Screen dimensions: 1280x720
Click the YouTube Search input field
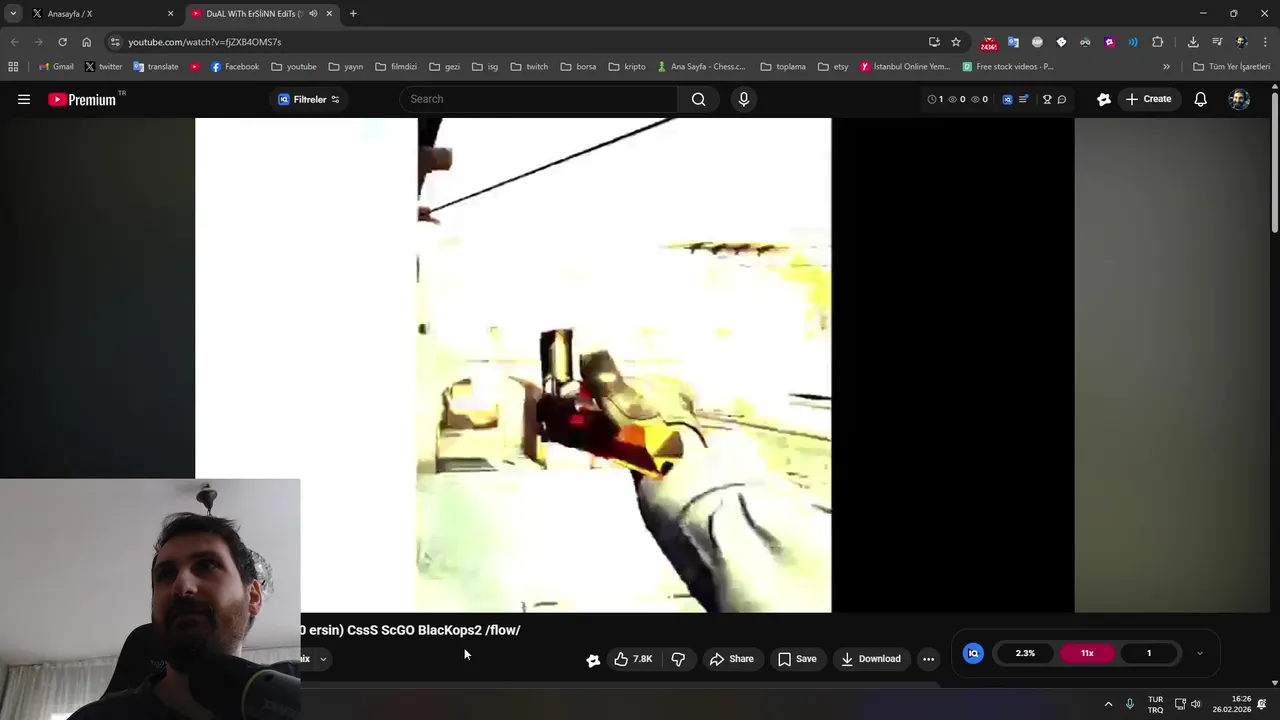[540, 99]
